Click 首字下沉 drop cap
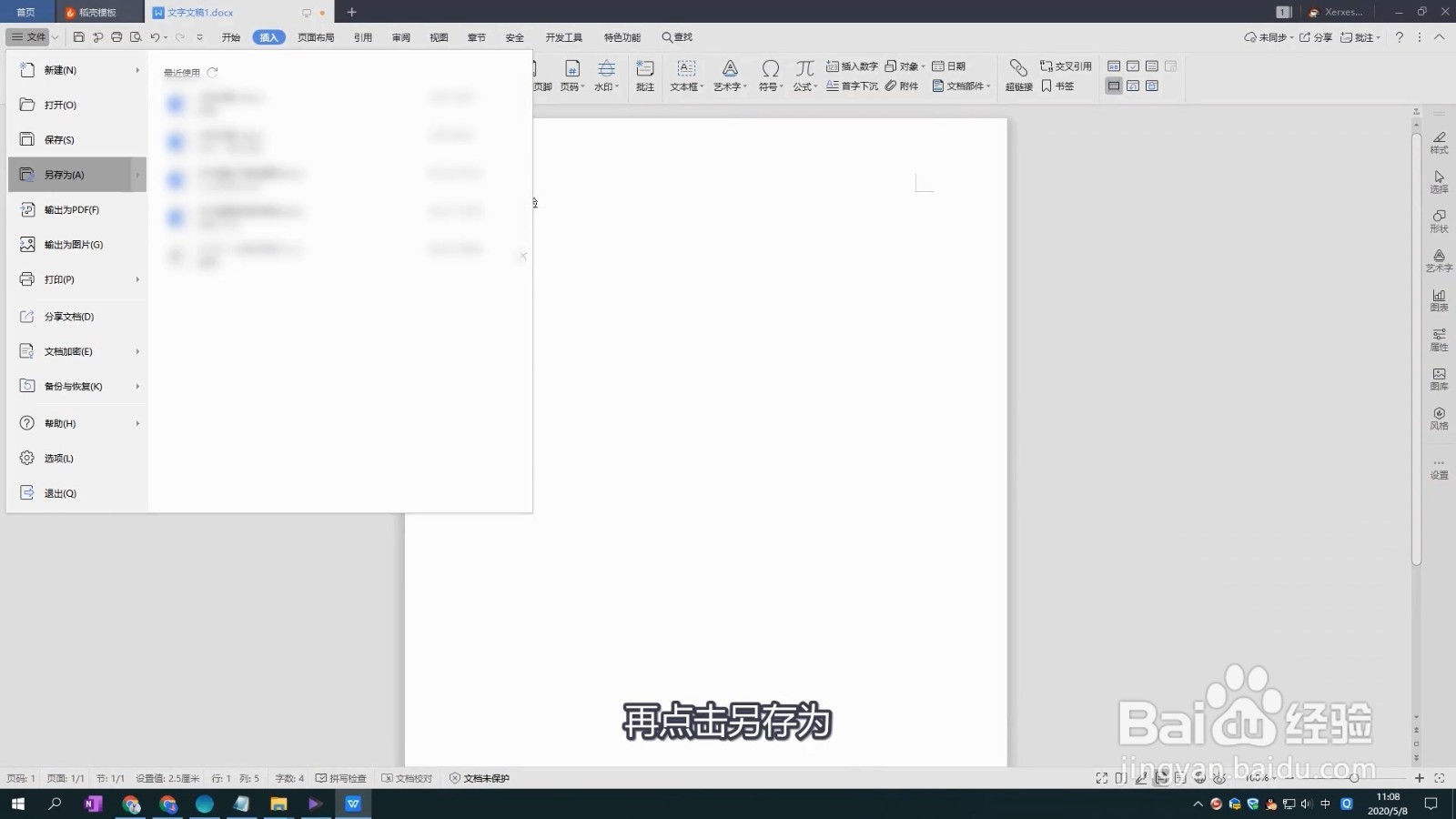1456x819 pixels. (852, 86)
